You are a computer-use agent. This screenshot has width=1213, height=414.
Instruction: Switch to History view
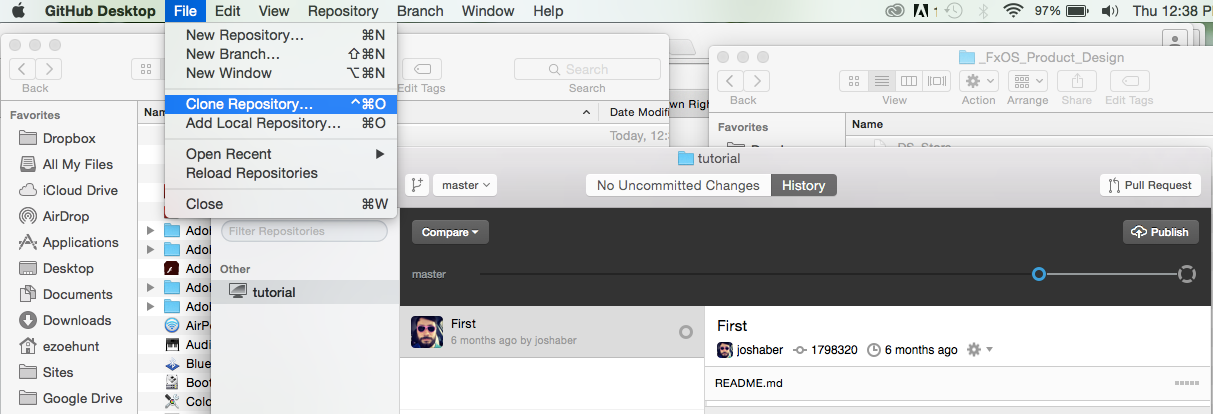pyautogui.click(x=804, y=185)
